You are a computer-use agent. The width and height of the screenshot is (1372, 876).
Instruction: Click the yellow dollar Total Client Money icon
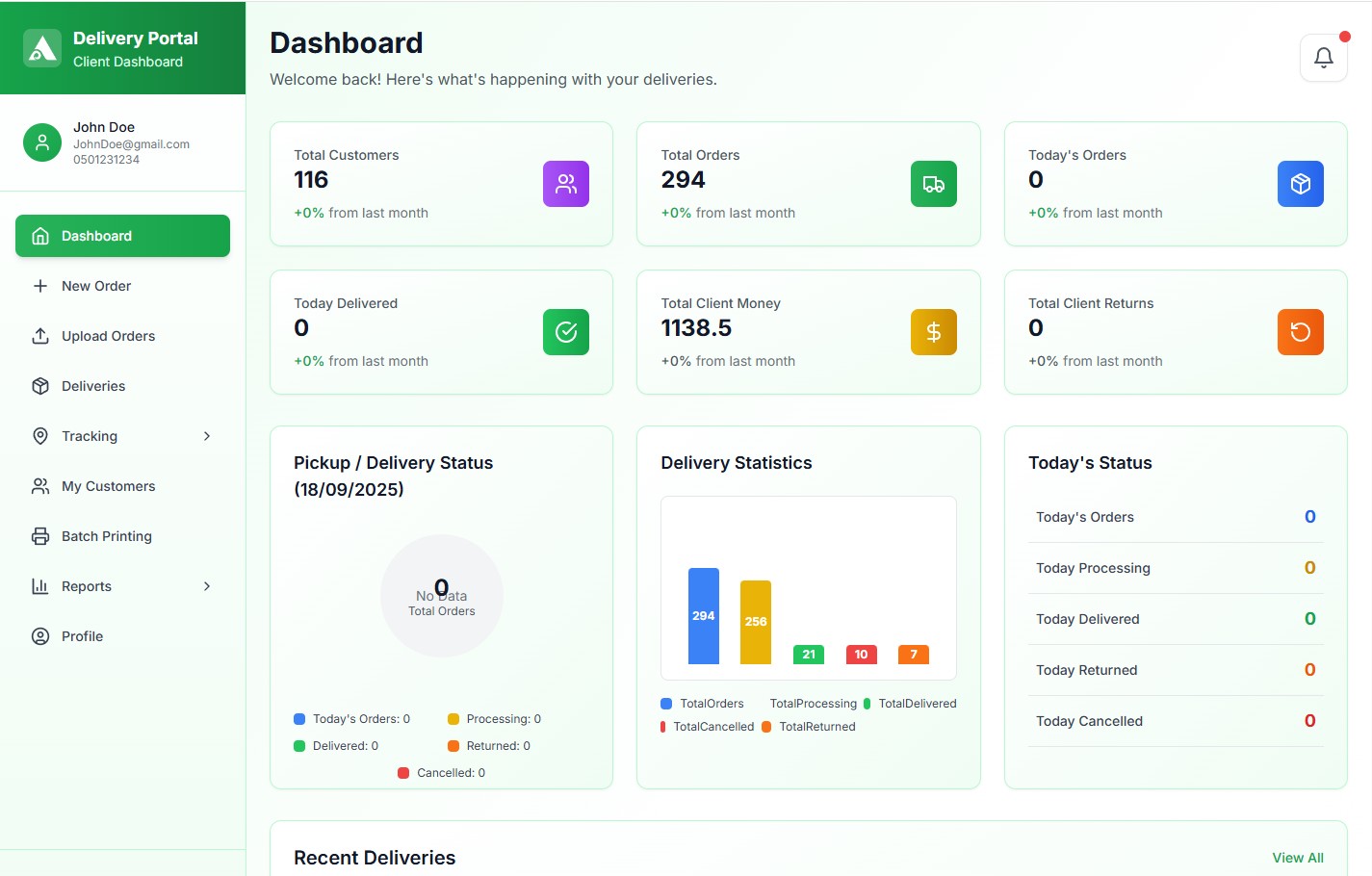click(x=933, y=332)
